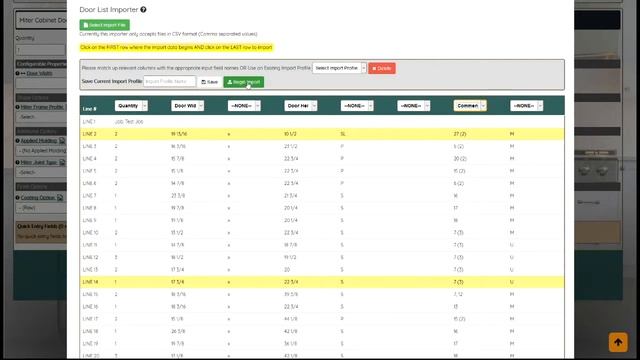Open the --NONE-- dropdown left of Comment
The height and width of the screenshot is (360, 640).
click(x=413, y=106)
